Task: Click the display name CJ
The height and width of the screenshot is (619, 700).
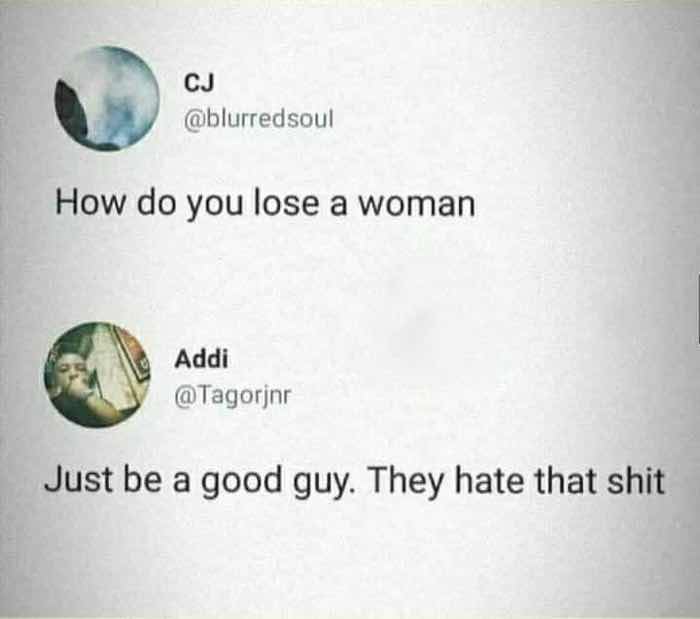Action: pyautogui.click(x=199, y=83)
